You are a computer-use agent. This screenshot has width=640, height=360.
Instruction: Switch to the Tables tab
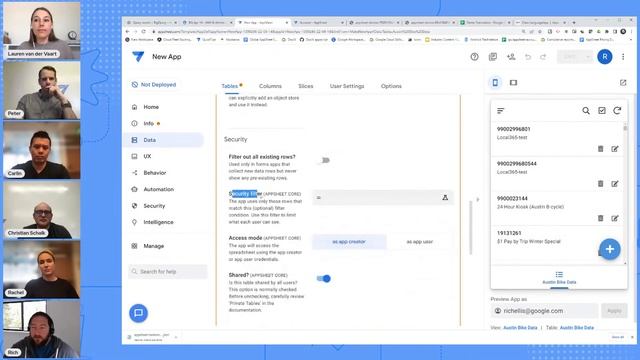click(x=230, y=86)
